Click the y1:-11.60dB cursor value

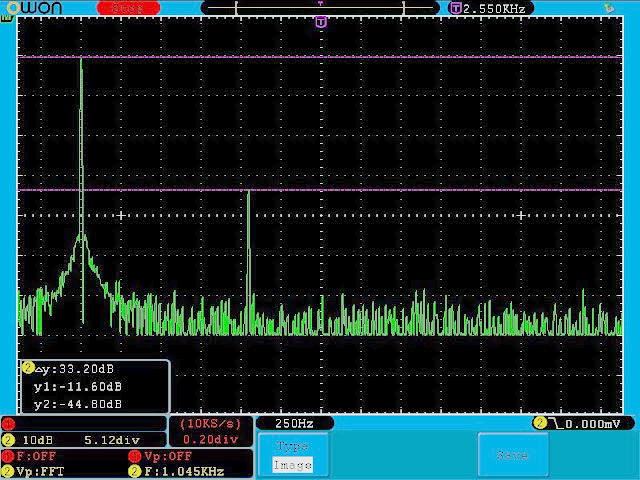[x=78, y=386]
